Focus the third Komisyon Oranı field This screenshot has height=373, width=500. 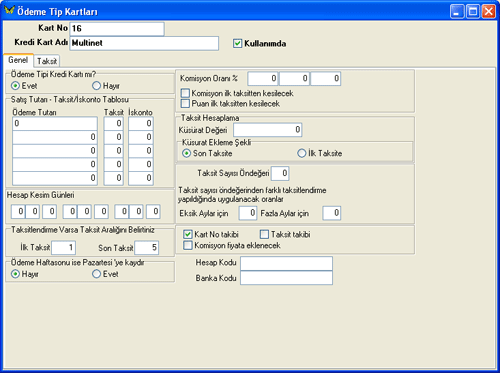pos(326,79)
